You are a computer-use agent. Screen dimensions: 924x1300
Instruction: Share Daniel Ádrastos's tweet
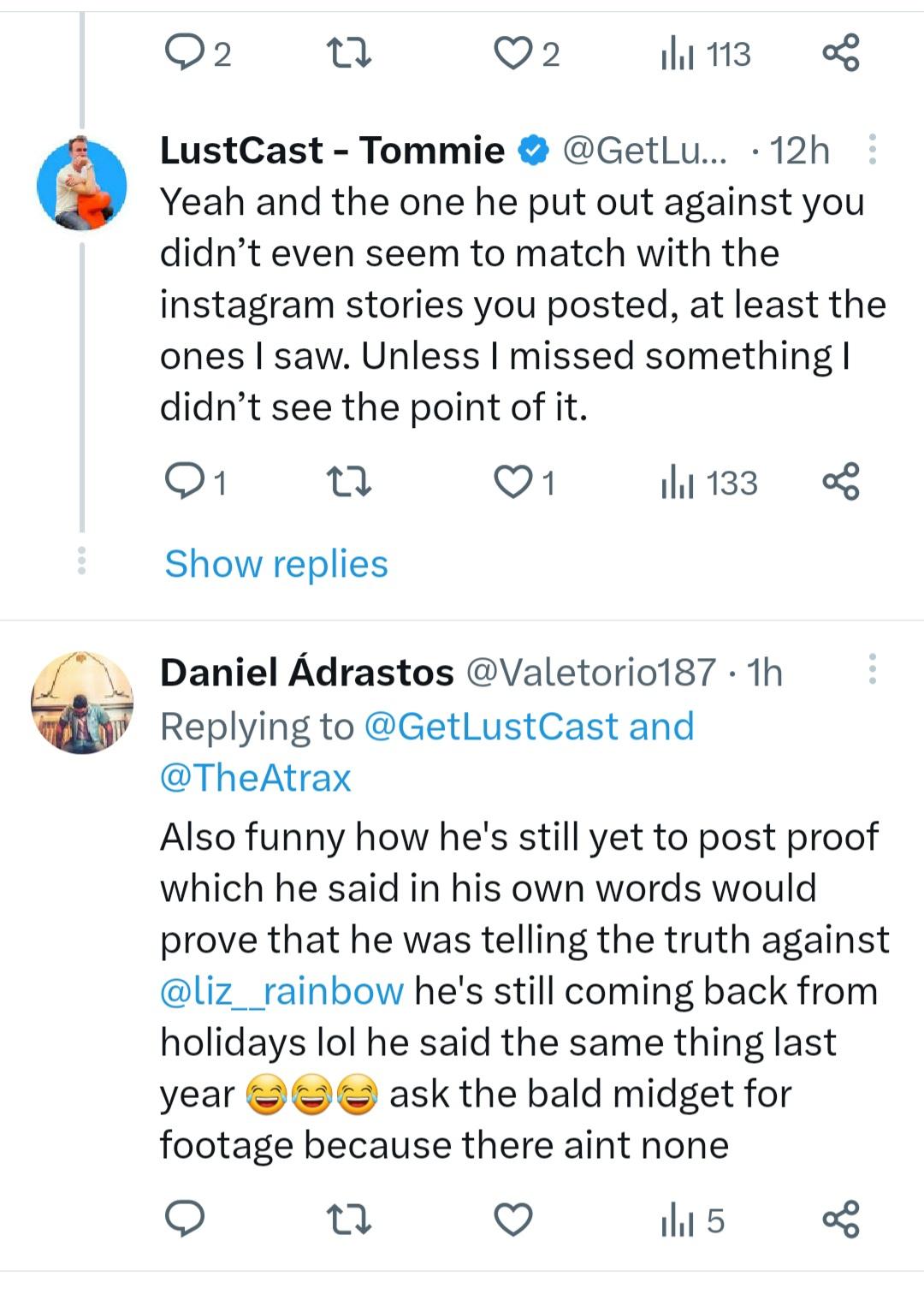(840, 1219)
